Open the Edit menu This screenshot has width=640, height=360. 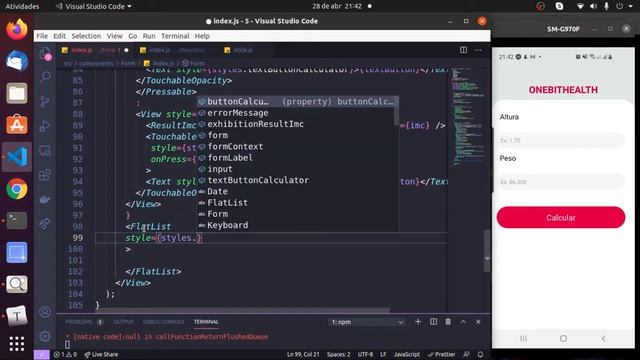pyautogui.click(x=59, y=36)
